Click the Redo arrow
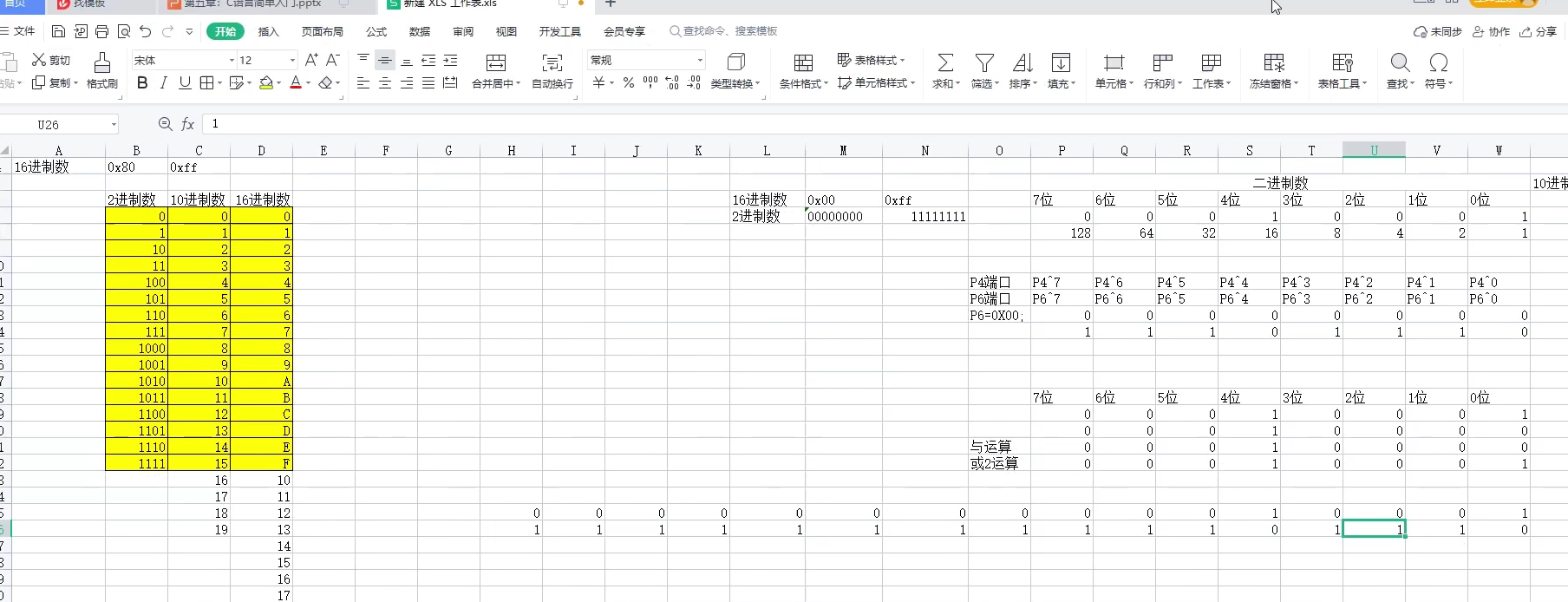 [167, 31]
